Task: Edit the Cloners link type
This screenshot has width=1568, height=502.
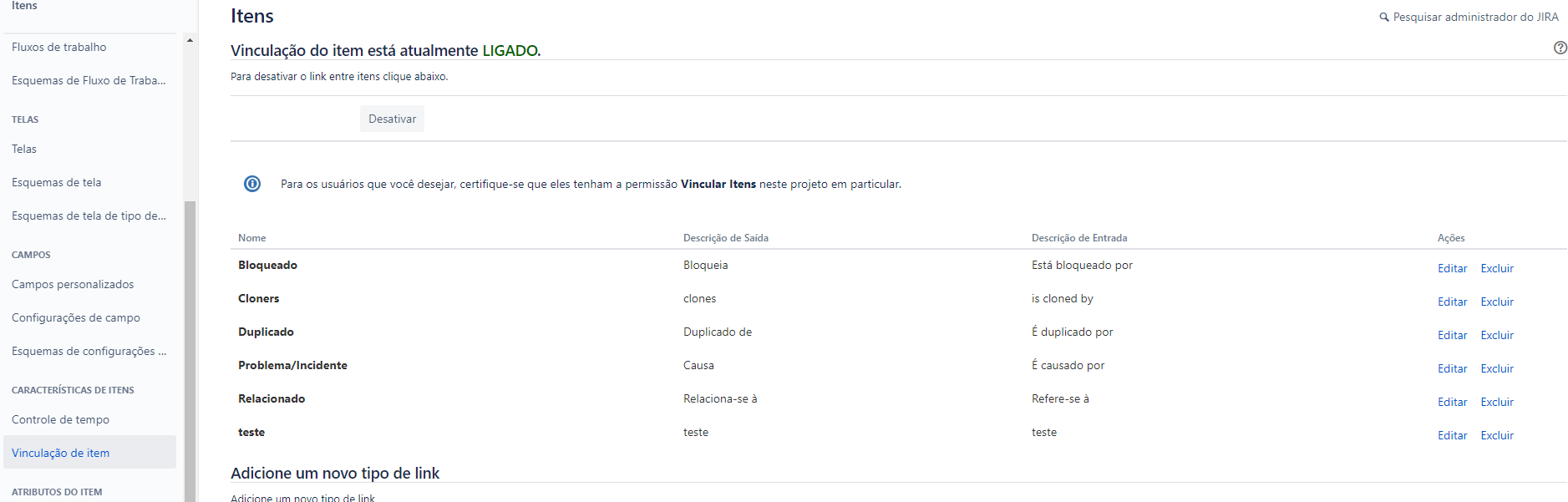Action: [1452, 302]
